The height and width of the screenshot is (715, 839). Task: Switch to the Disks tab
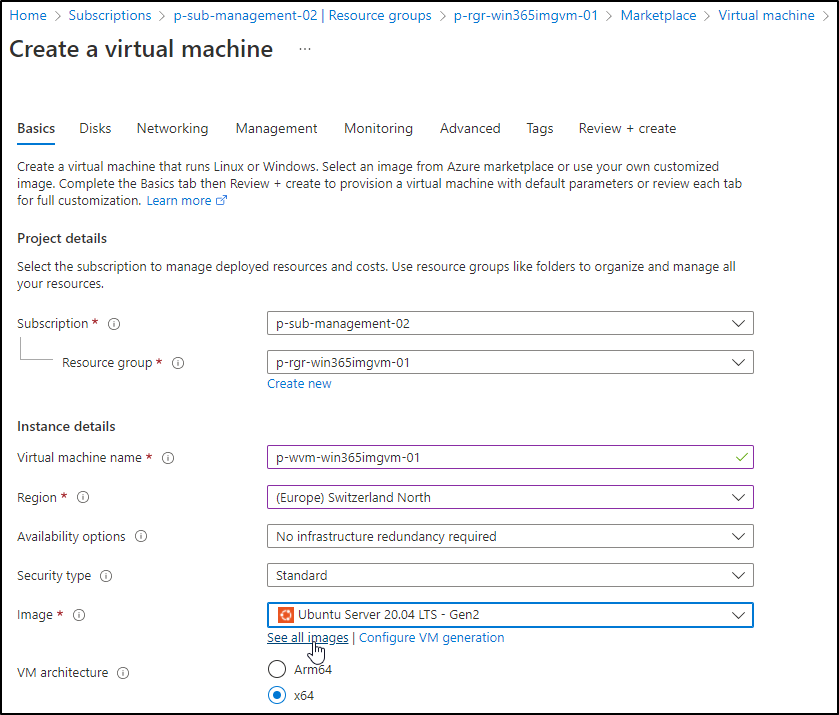pyautogui.click(x=95, y=128)
